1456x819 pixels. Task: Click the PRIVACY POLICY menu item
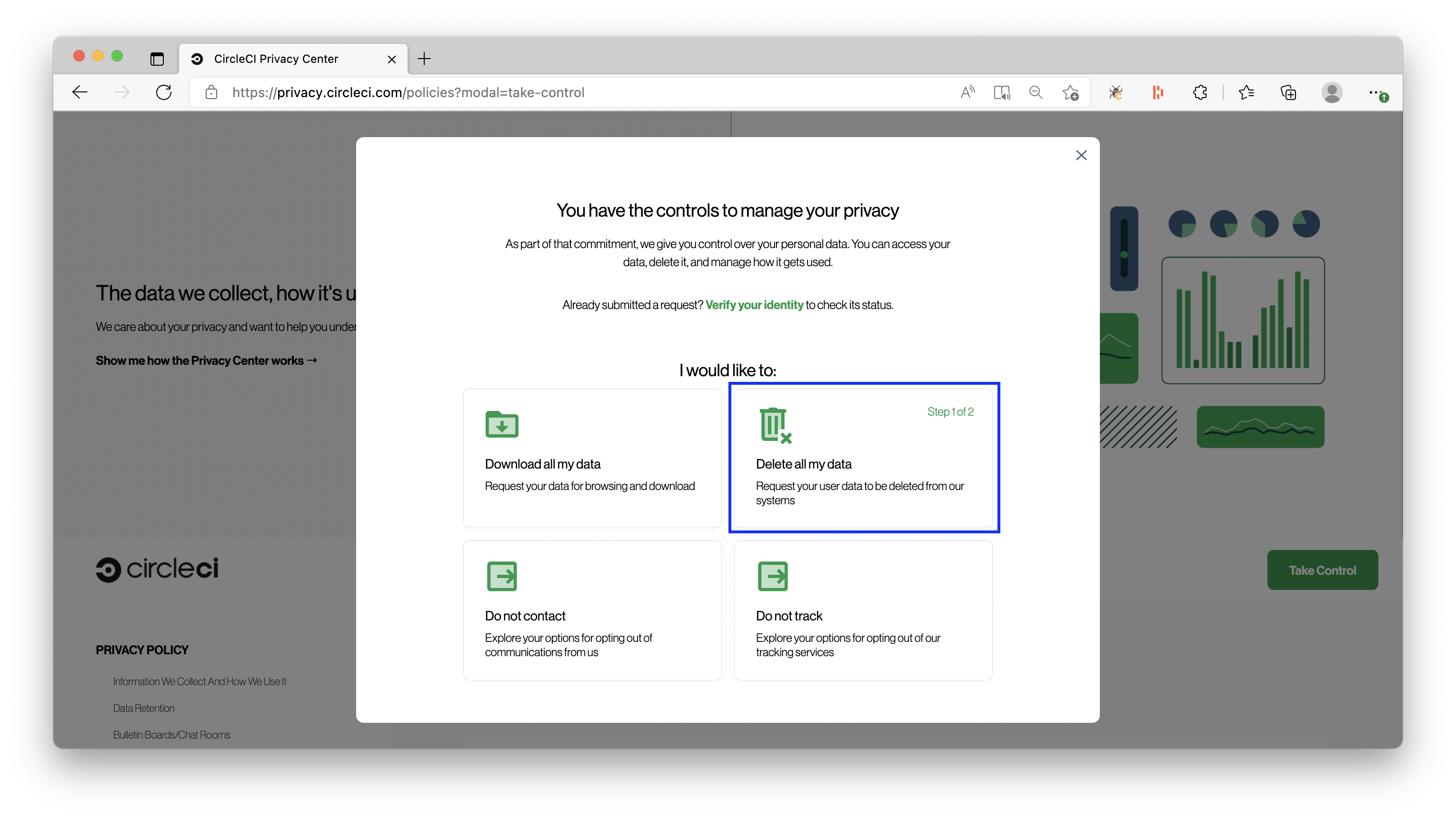click(141, 650)
